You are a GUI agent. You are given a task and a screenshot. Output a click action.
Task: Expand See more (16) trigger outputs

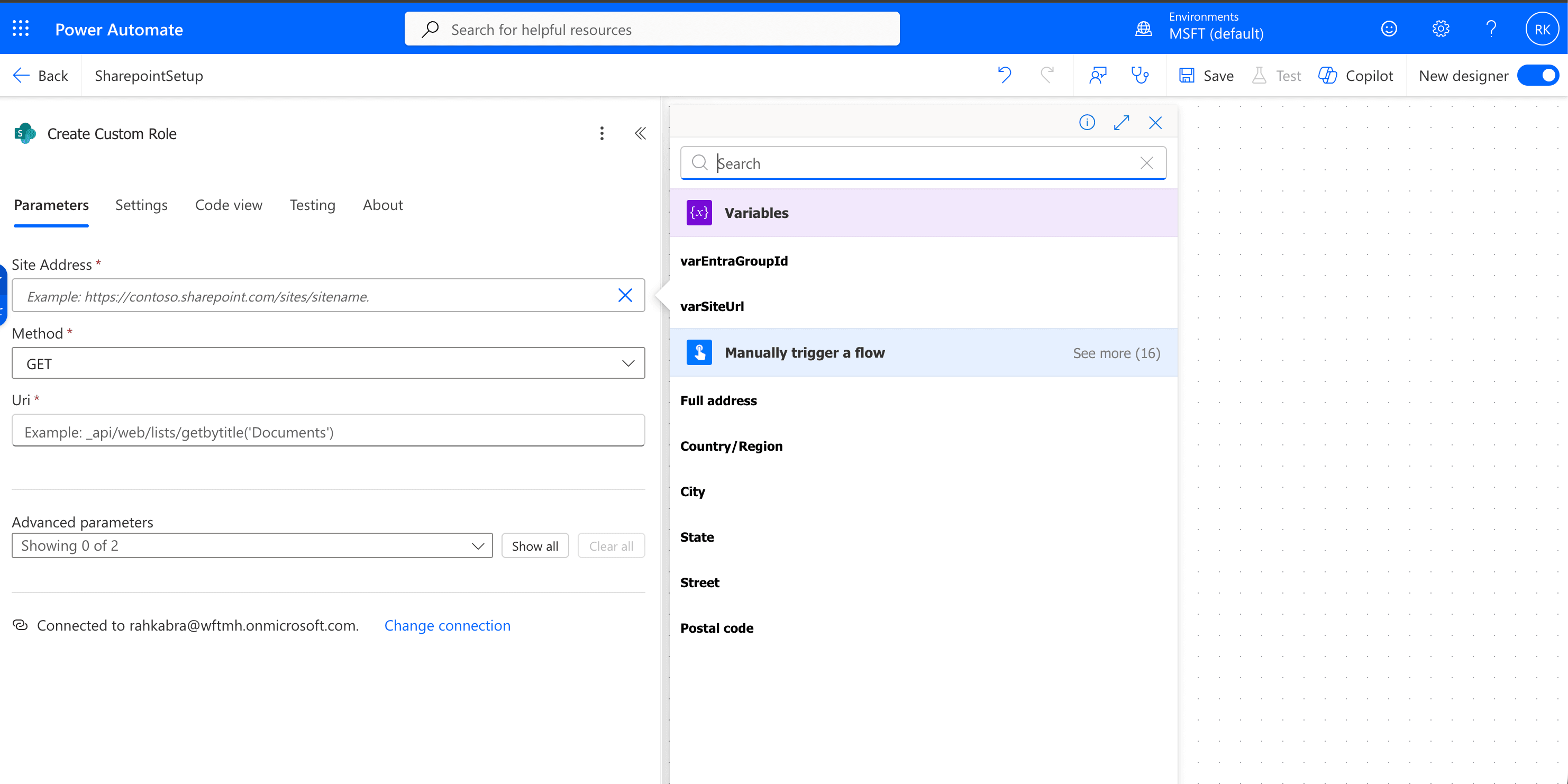[x=1116, y=353]
